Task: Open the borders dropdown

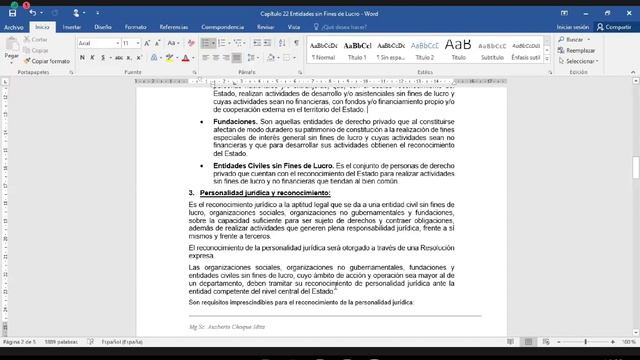Action: click(294, 58)
